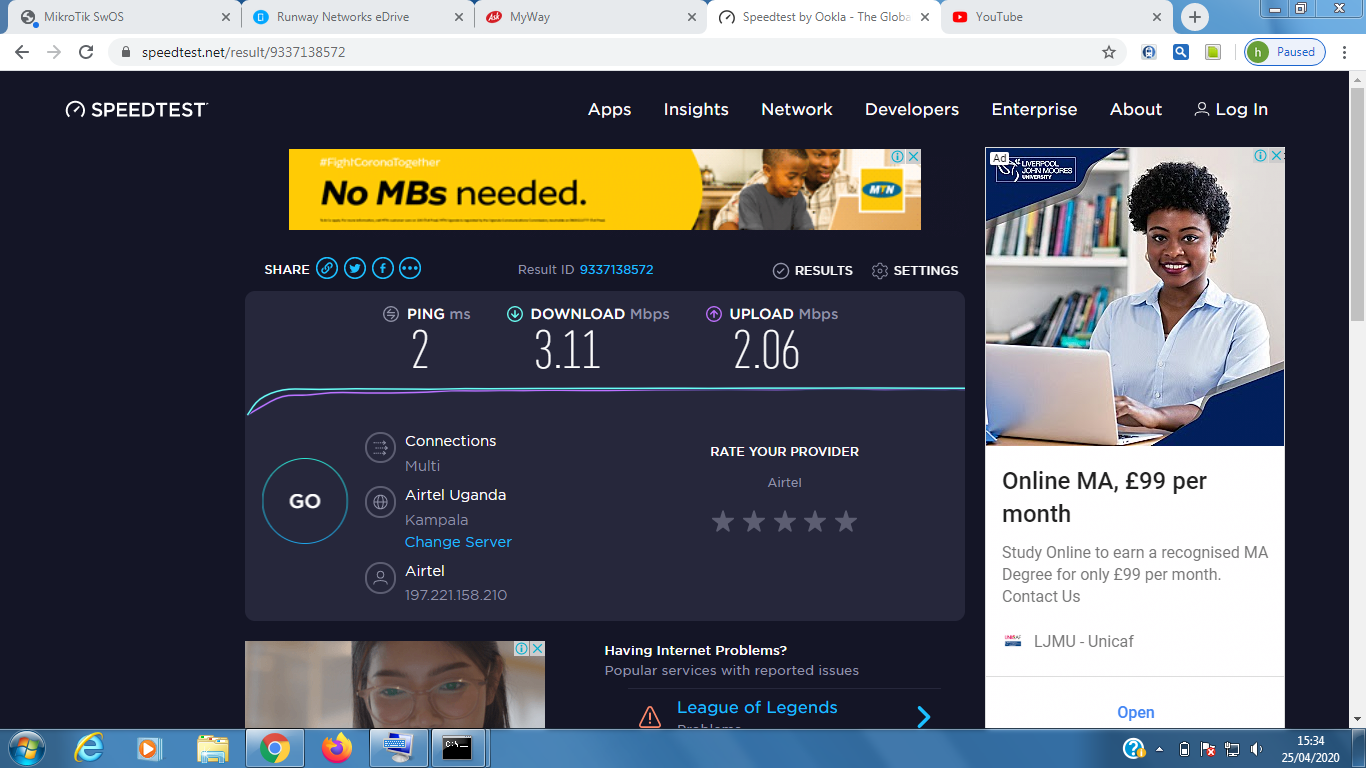Screen dimensions: 1366x768
Task: Bookmark this page with star icon
Action: tap(1108, 52)
